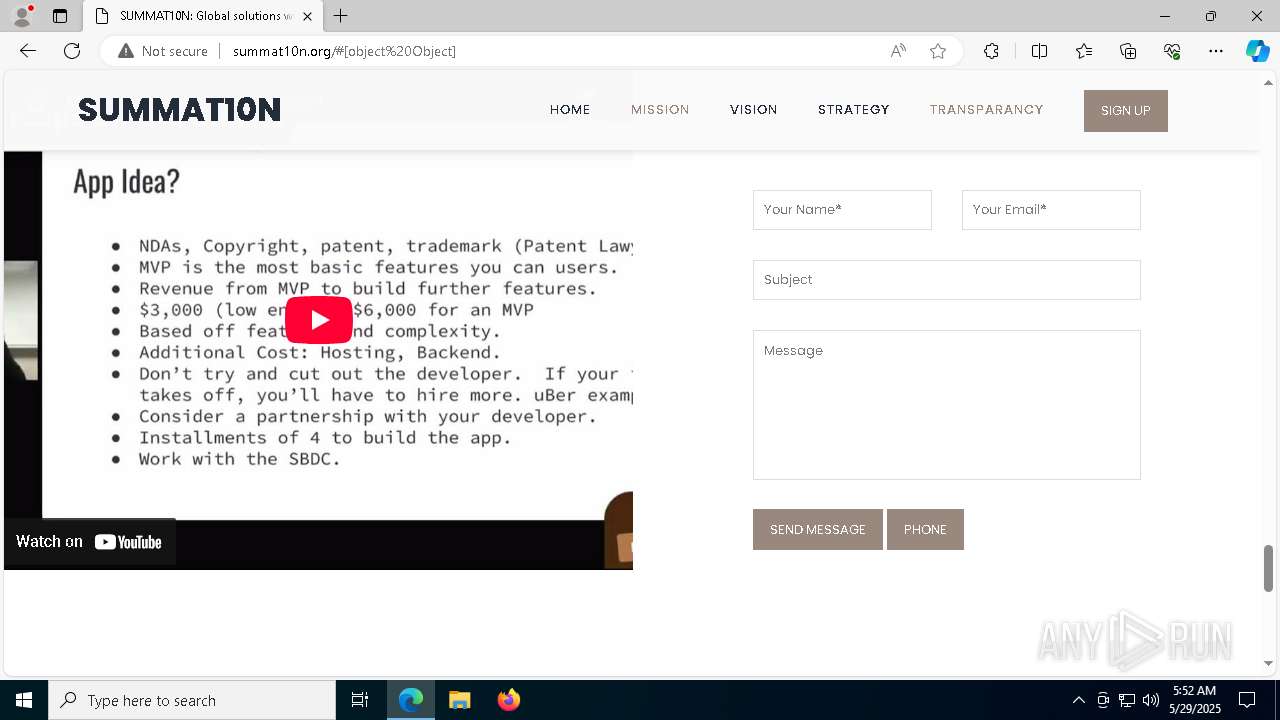Open Microsoft Edge from taskbar
This screenshot has height=720, width=1280.
coord(411,700)
